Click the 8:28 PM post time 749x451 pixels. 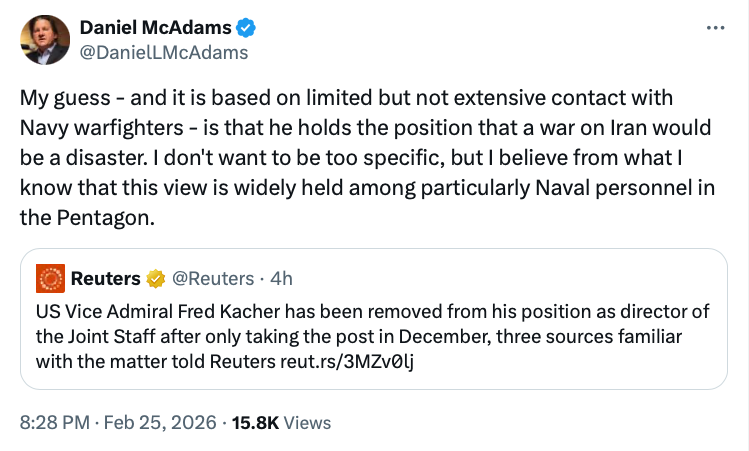[x=53, y=423]
